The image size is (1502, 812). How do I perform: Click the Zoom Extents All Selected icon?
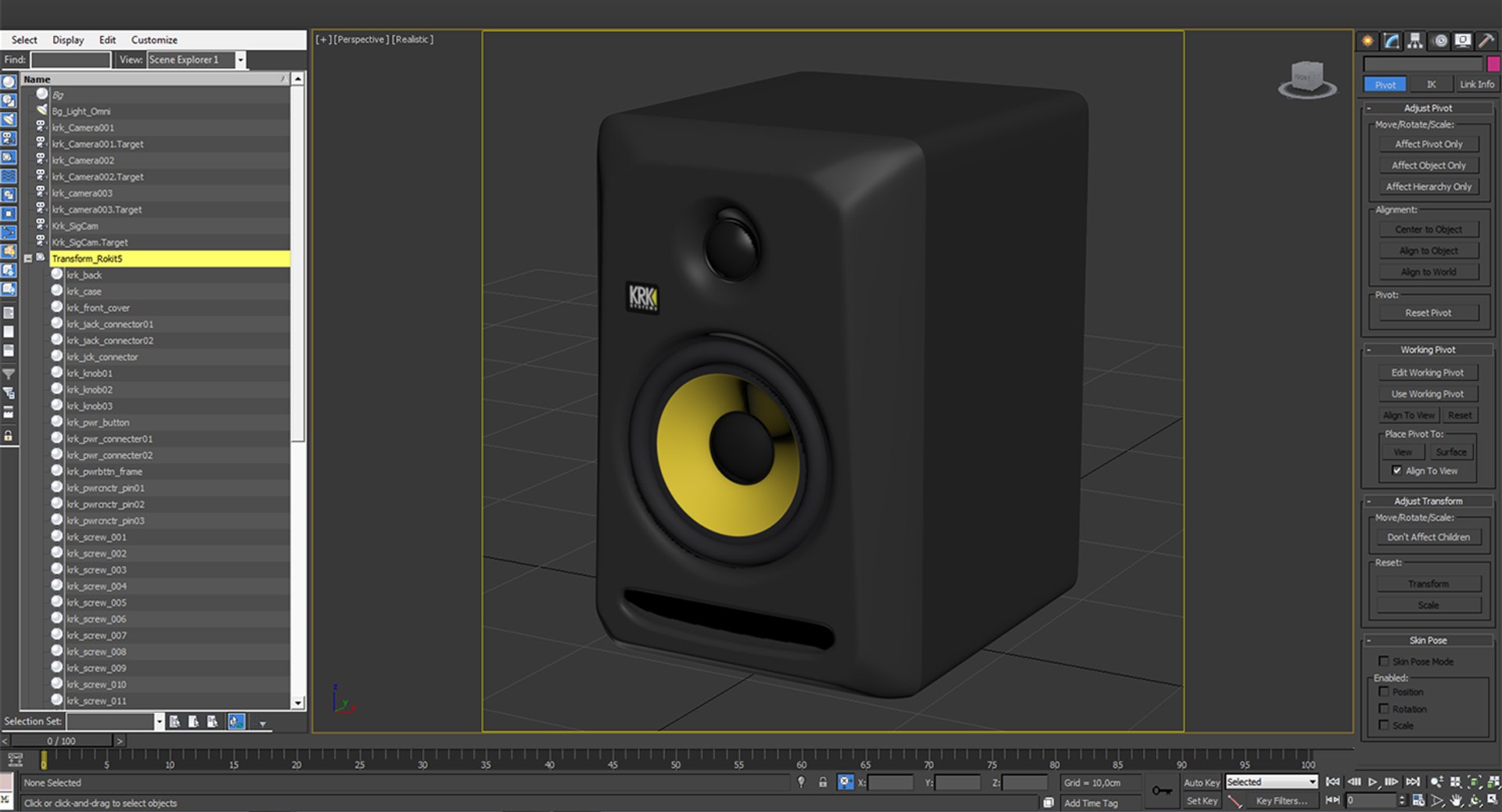(1493, 781)
